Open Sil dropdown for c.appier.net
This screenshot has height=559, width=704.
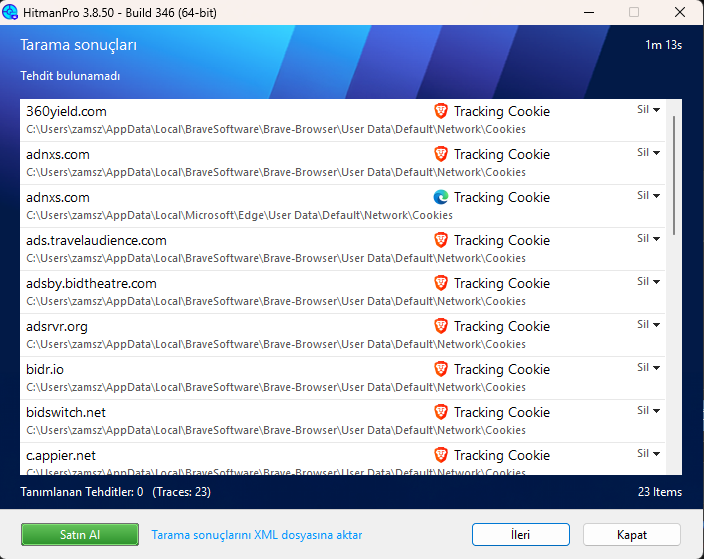pyautogui.click(x=648, y=453)
